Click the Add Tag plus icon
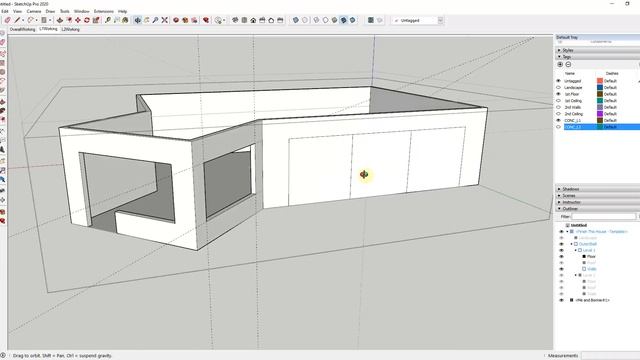Image resolution: width=640 pixels, height=360 pixels. pos(560,64)
